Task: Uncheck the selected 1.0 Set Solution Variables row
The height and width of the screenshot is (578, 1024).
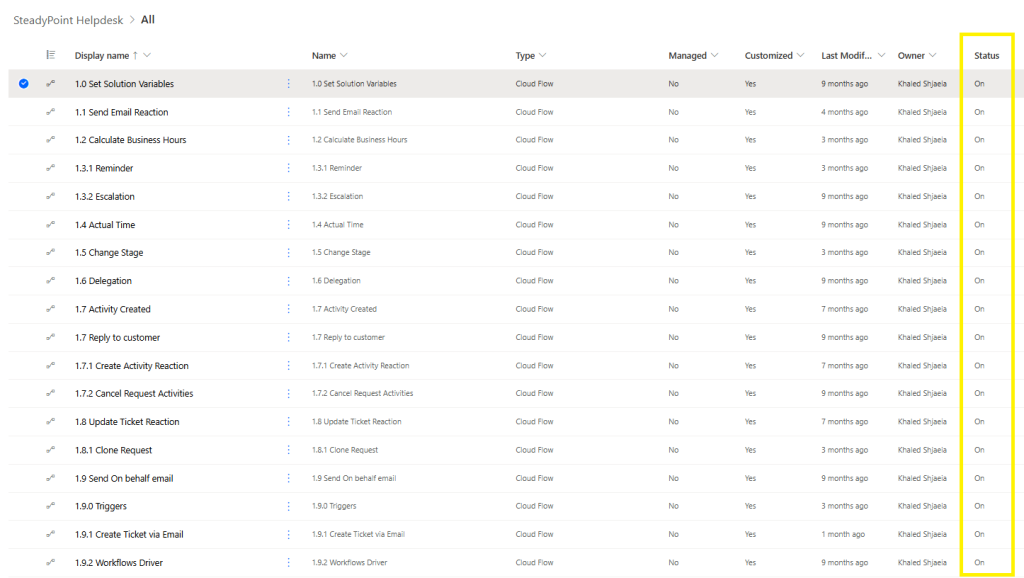Action: pos(24,84)
